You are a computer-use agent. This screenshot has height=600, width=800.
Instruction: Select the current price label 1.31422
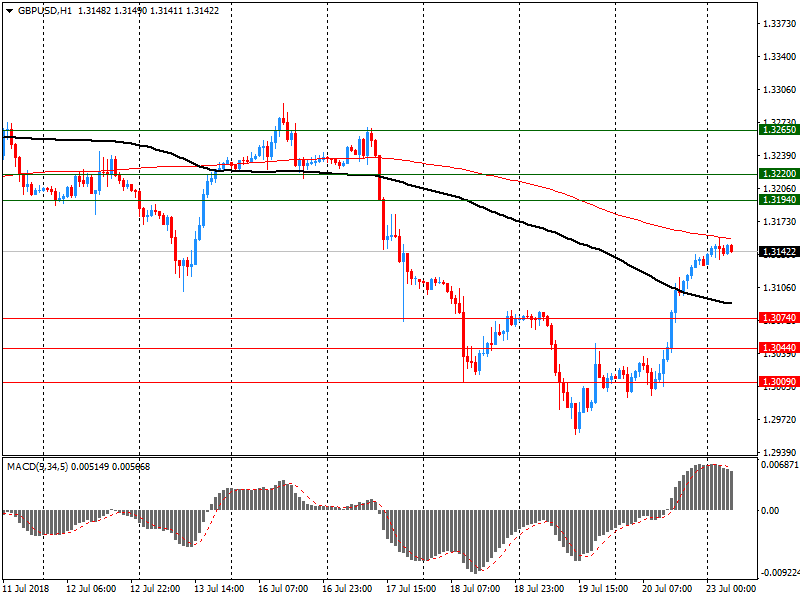(779, 252)
